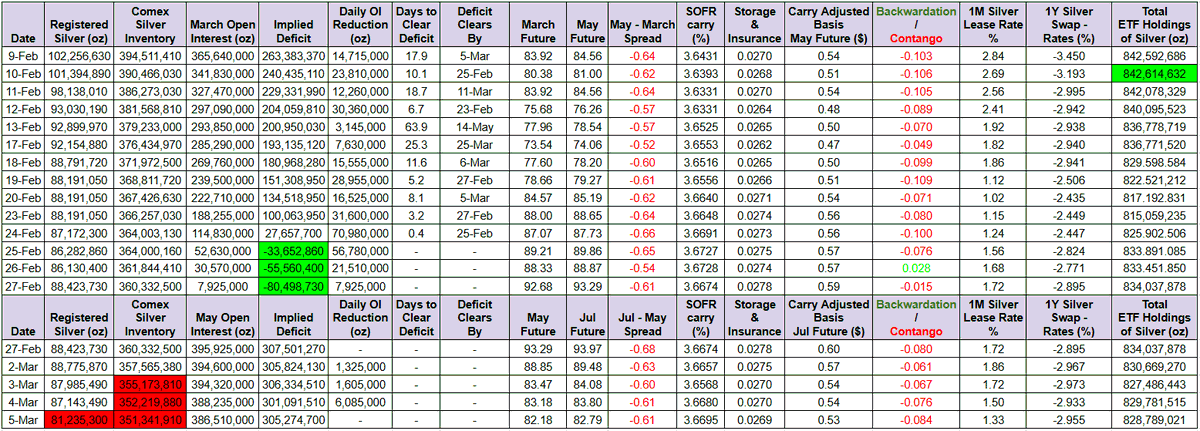This screenshot has height=431, width=1200.
Task: Select May open interest value 395,925,000
Action: click(x=220, y=349)
